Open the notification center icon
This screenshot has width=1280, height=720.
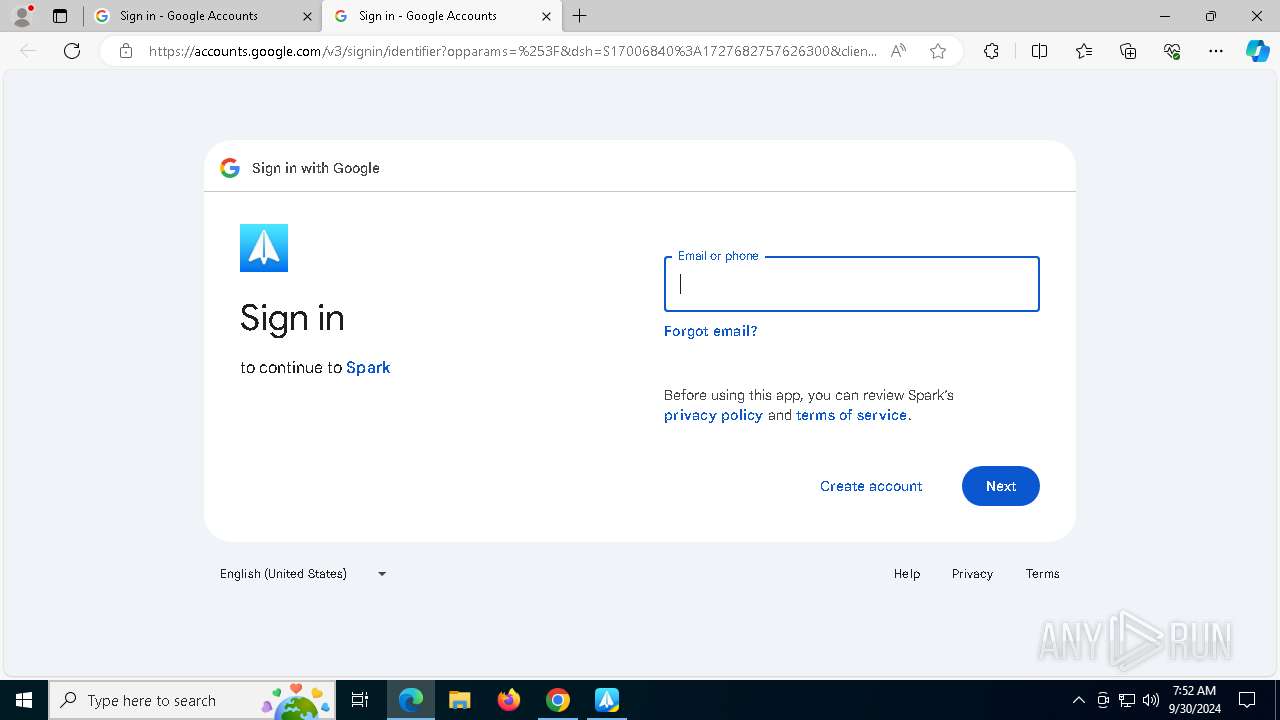tap(1247, 700)
